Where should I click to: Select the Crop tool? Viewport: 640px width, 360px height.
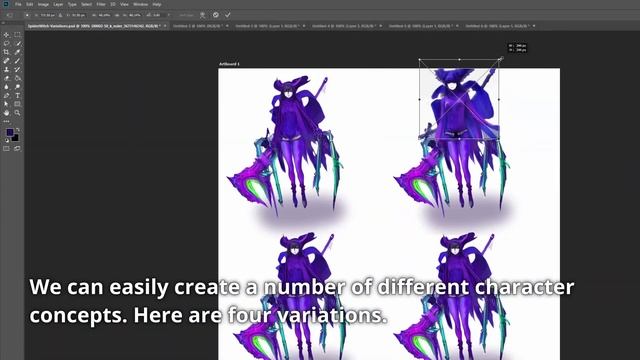coord(6,52)
